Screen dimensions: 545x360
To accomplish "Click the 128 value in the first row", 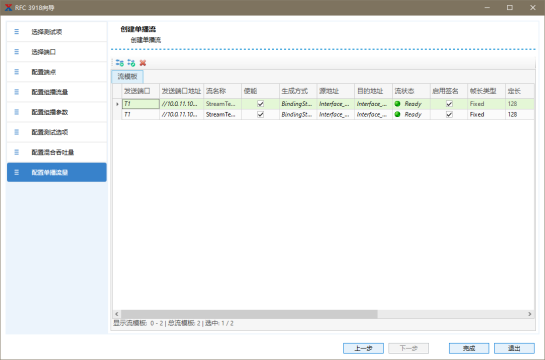I will [x=520, y=104].
